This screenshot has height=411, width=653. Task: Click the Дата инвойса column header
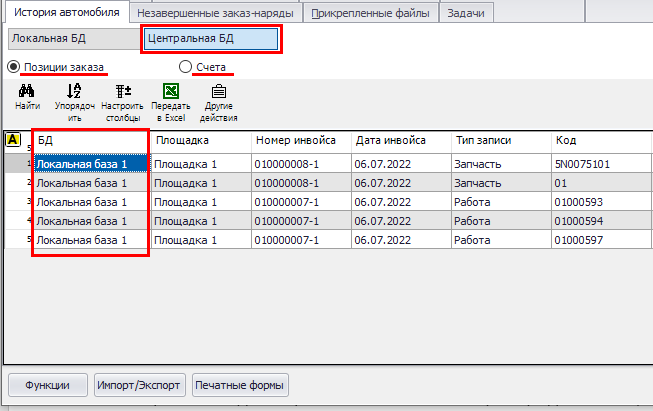pyautogui.click(x=390, y=141)
